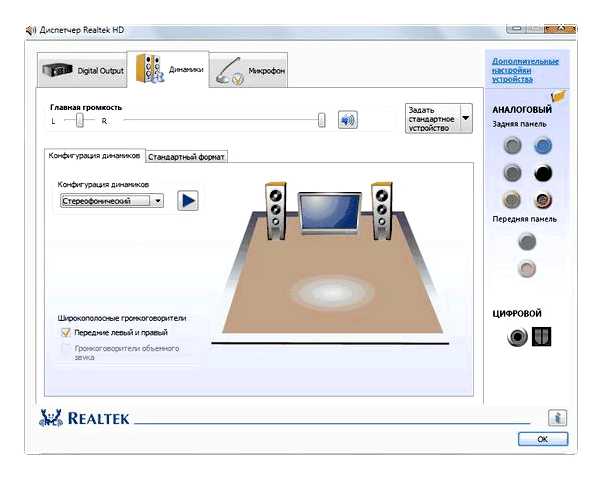Click the round digital coaxial output icon
Image resolution: width=602 pixels, height=479 pixels.
pos(517,337)
